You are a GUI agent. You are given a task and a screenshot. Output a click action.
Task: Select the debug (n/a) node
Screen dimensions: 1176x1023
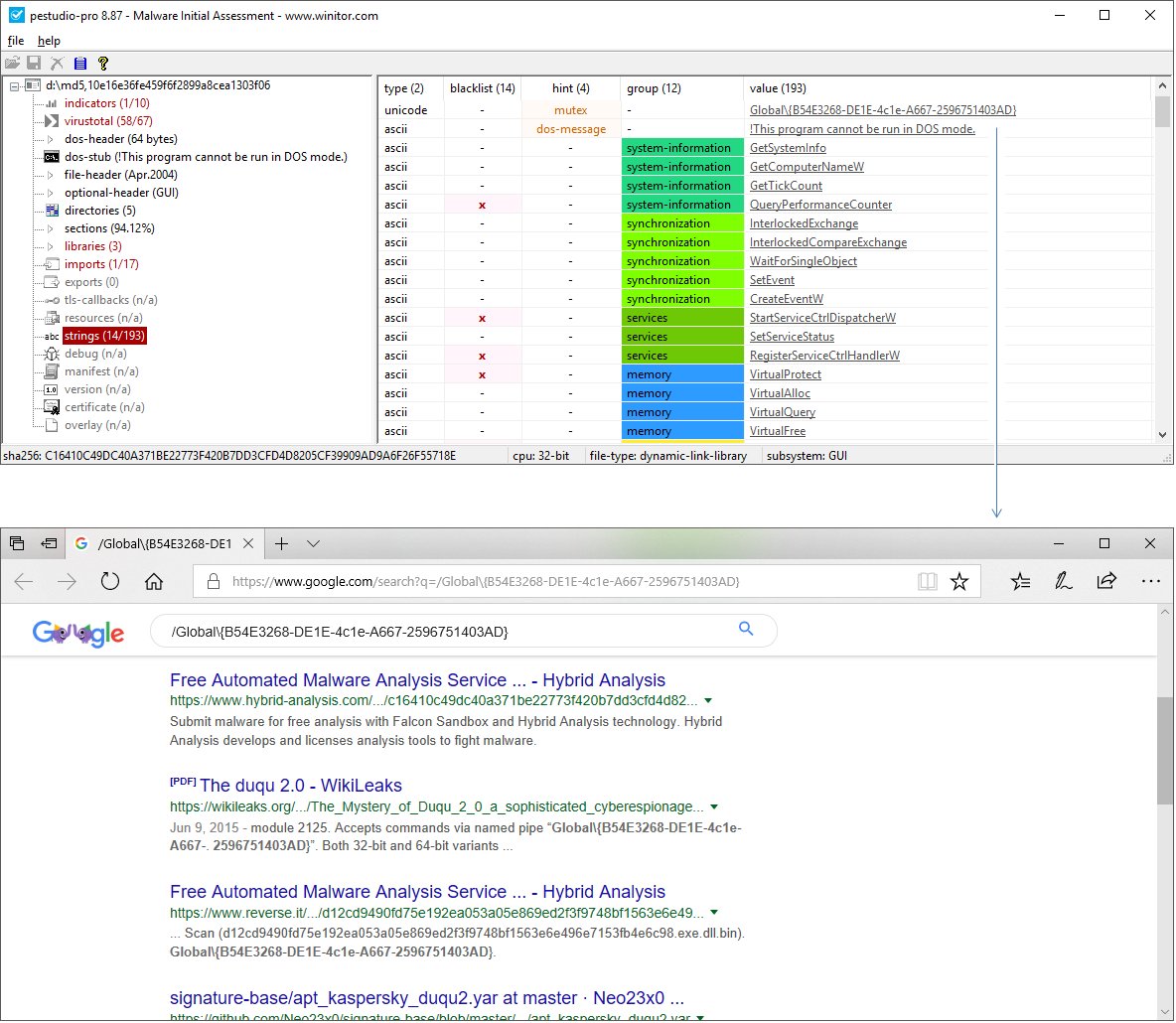(x=96, y=354)
